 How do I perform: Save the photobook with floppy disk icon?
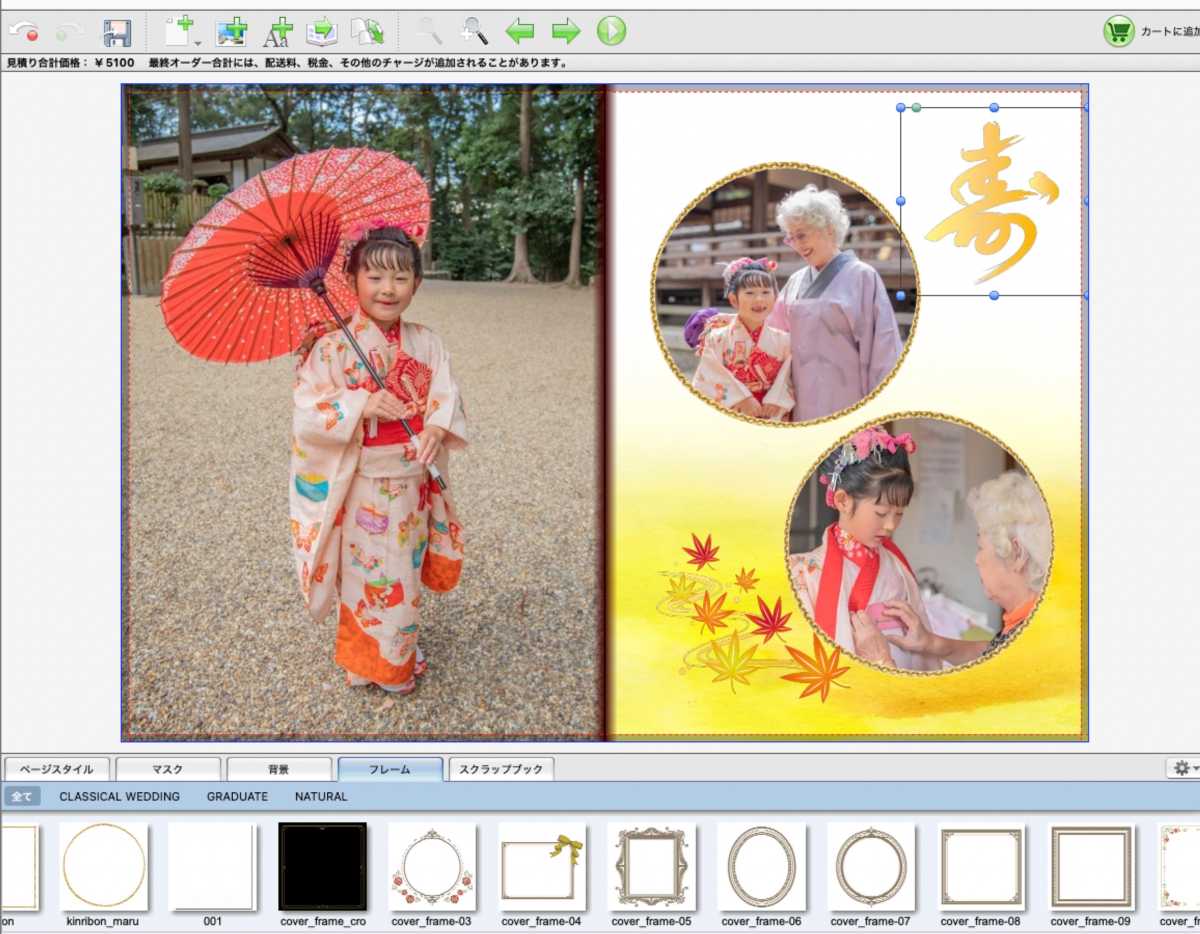(117, 32)
